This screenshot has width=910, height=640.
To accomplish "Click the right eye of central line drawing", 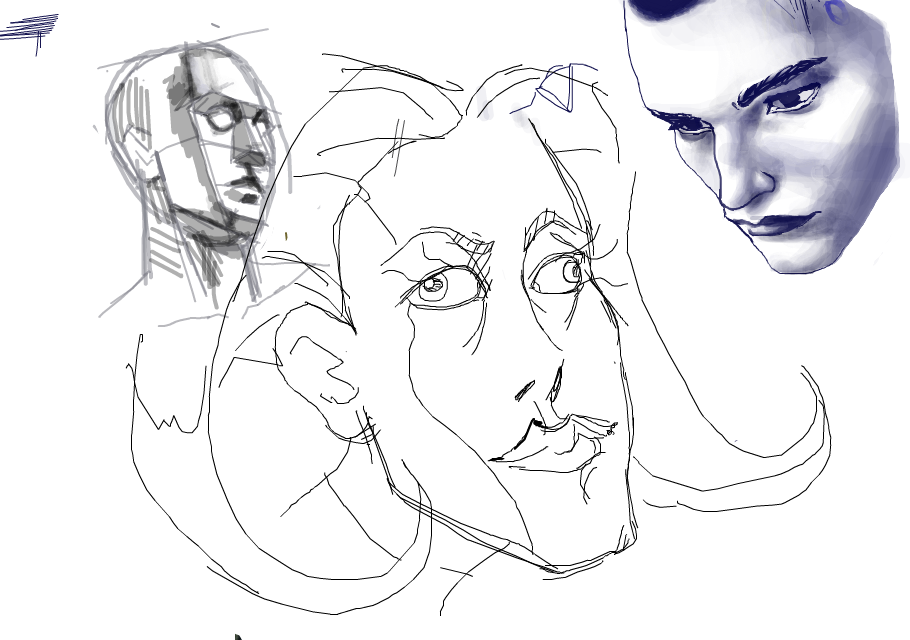I will pyautogui.click(x=563, y=273).
